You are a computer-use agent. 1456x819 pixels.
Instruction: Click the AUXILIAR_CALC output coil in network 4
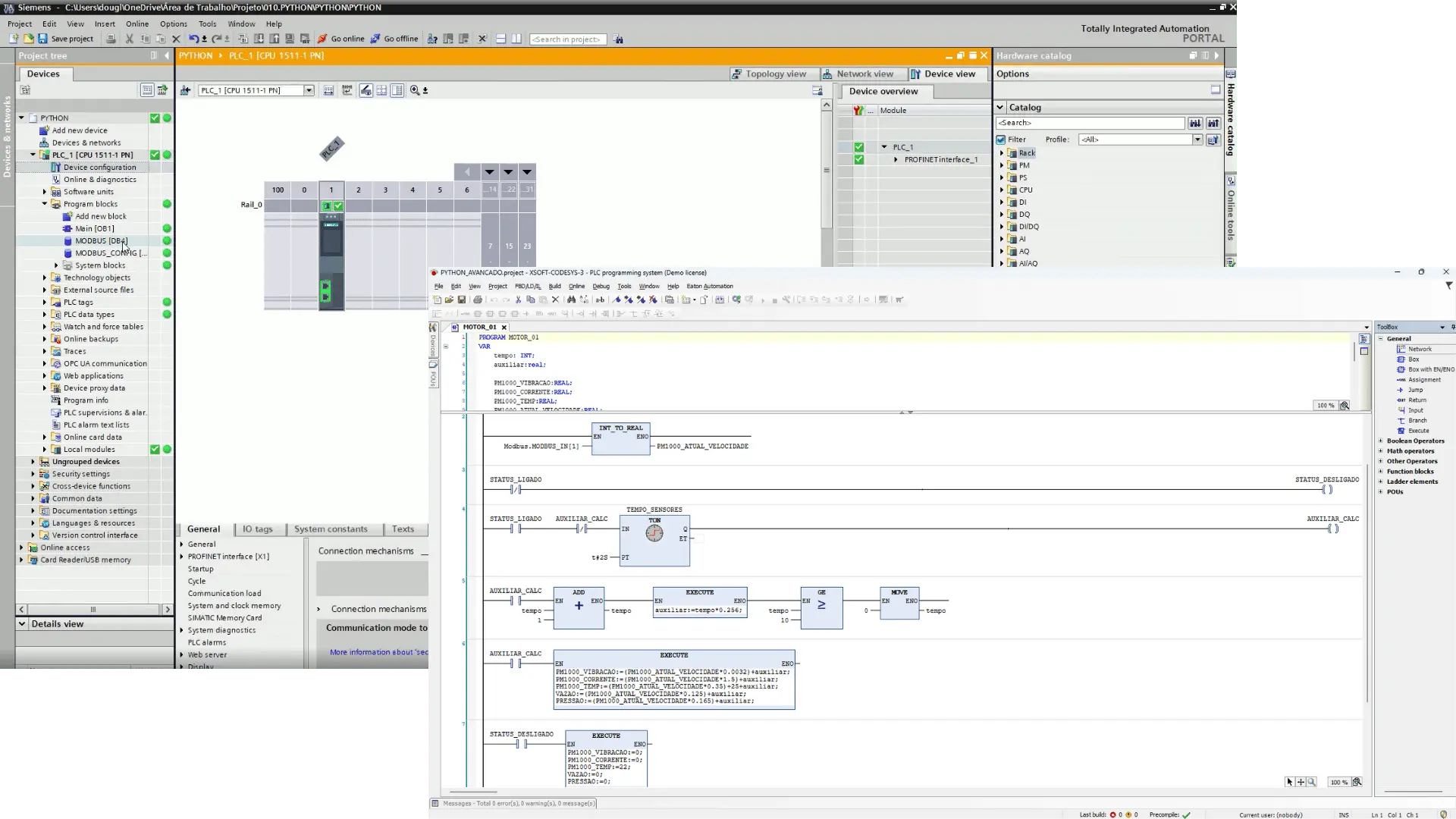[1333, 529]
